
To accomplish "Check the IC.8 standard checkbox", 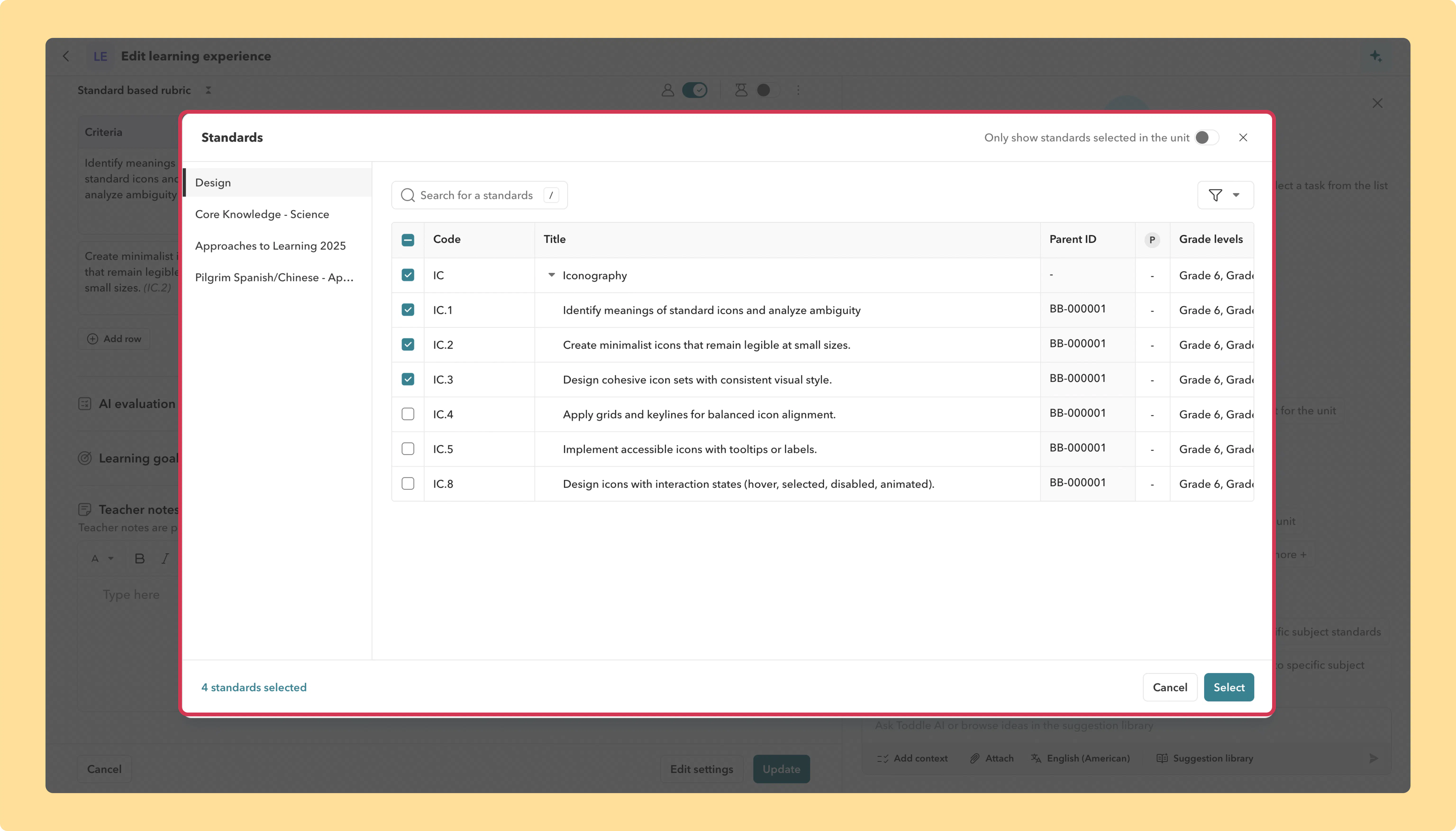I will tap(408, 483).
